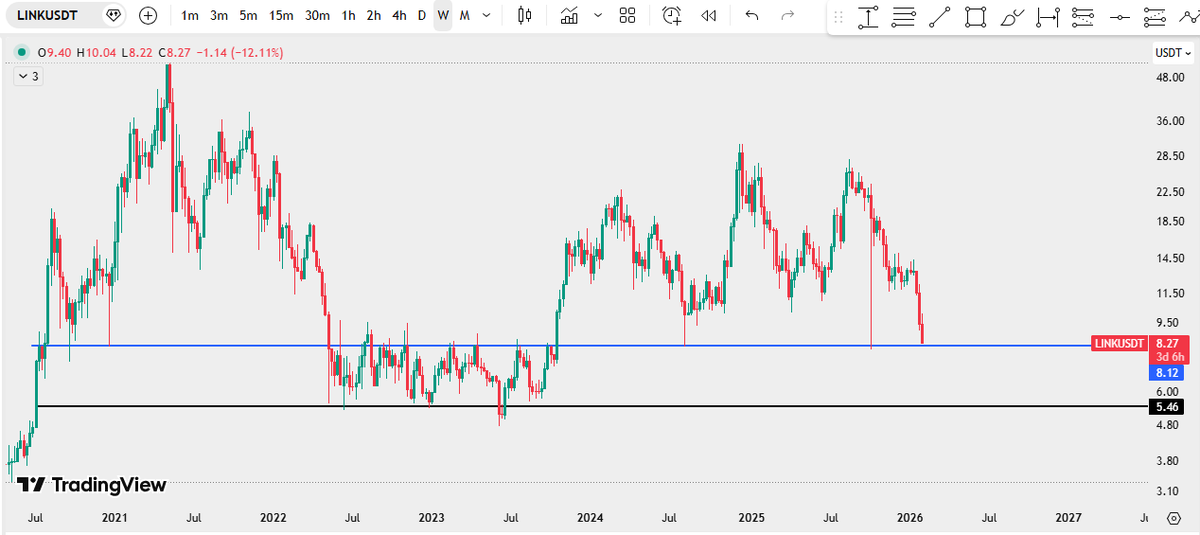Screen dimensions: 1200x535
Task: Click the red LINKUSDT price label
Action: [x=1118, y=343]
